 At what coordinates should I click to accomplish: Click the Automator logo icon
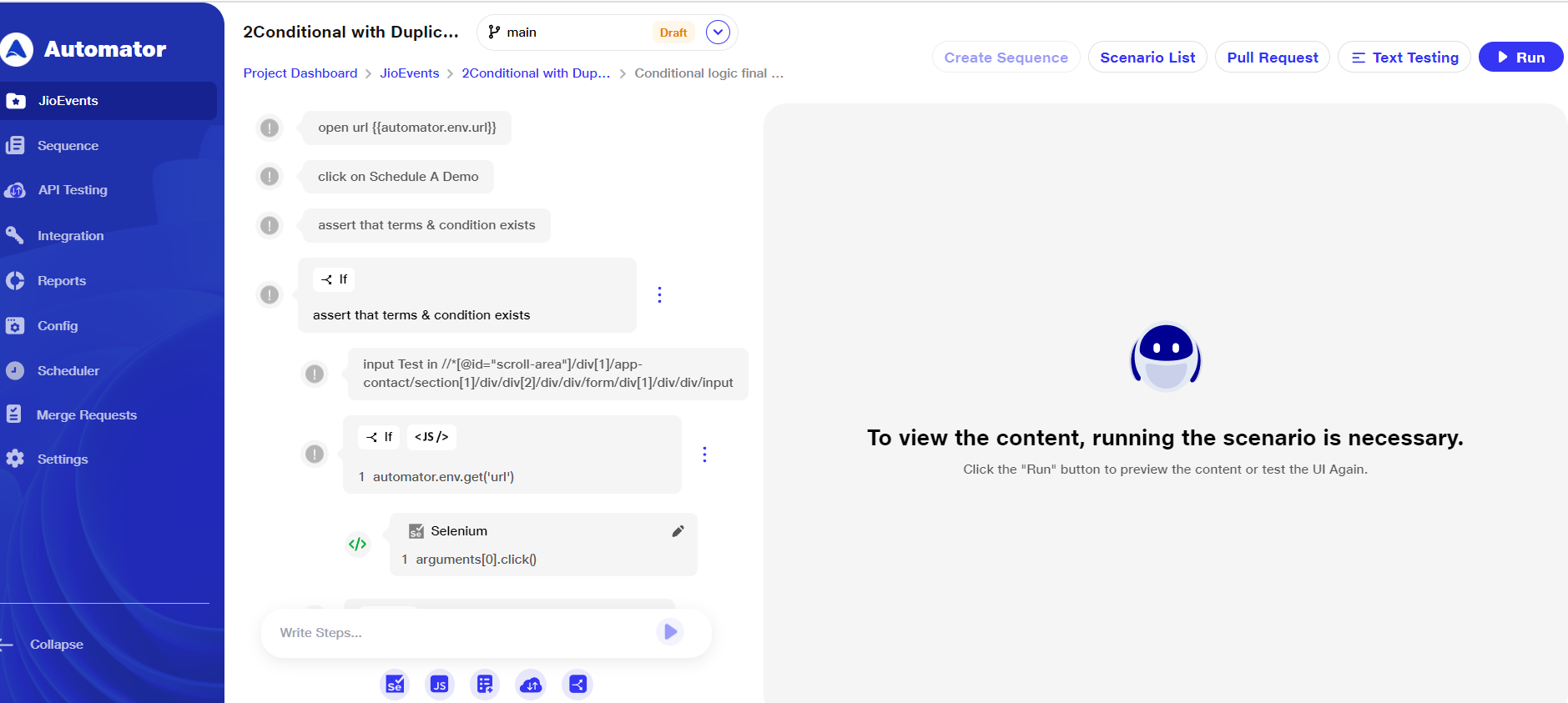click(17, 49)
